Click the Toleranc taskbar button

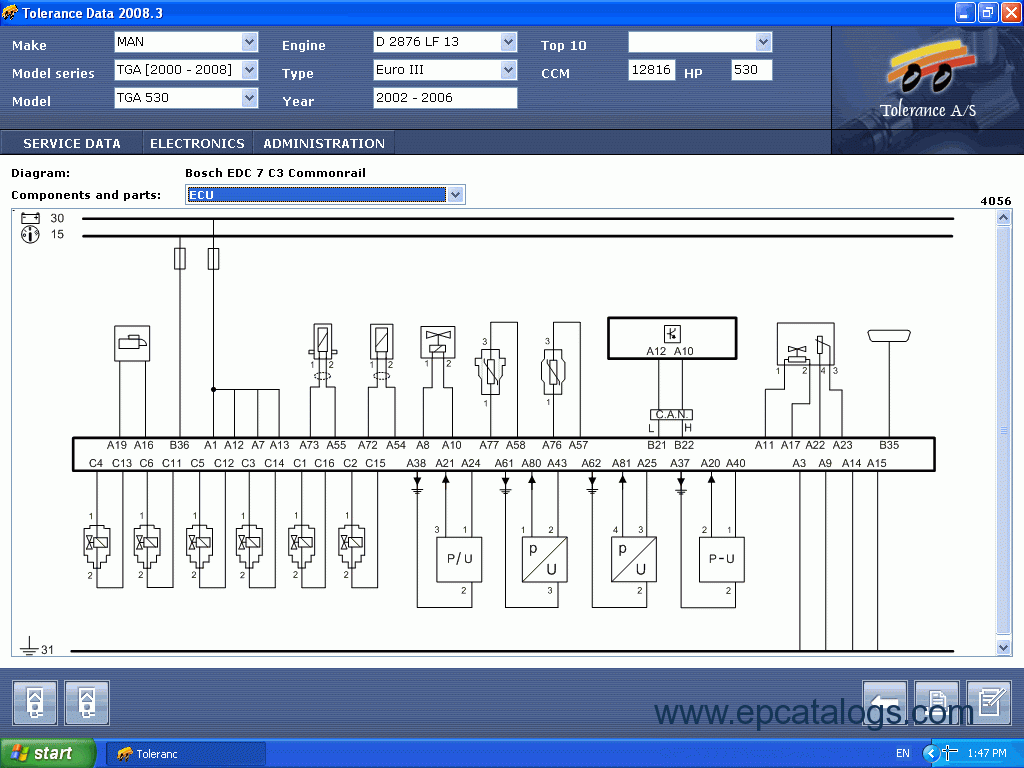[185, 754]
